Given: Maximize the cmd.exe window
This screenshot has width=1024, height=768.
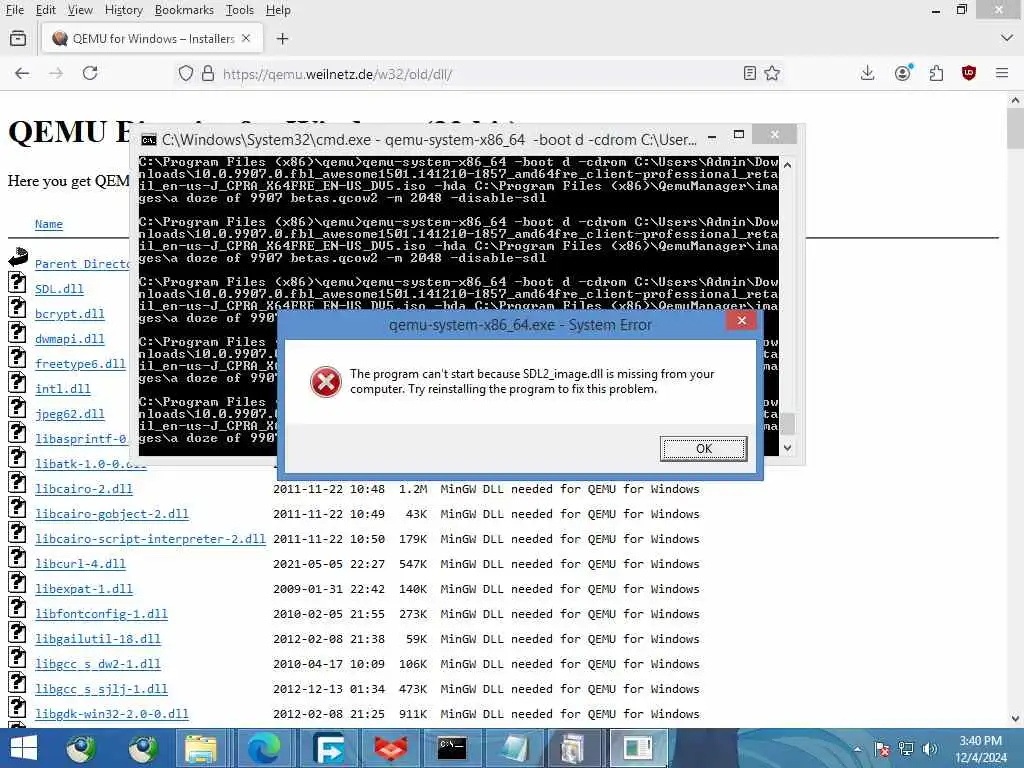Looking at the screenshot, I should pyautogui.click(x=739, y=135).
